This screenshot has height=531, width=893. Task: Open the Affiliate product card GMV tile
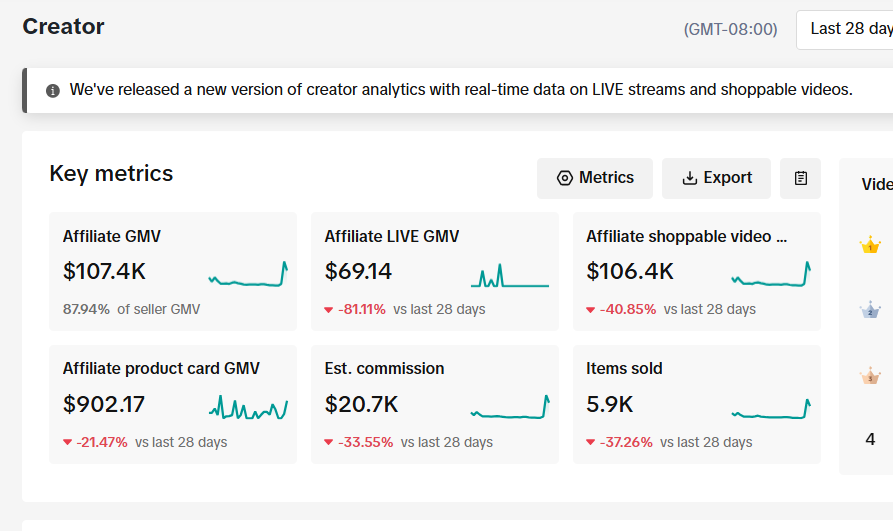173,404
